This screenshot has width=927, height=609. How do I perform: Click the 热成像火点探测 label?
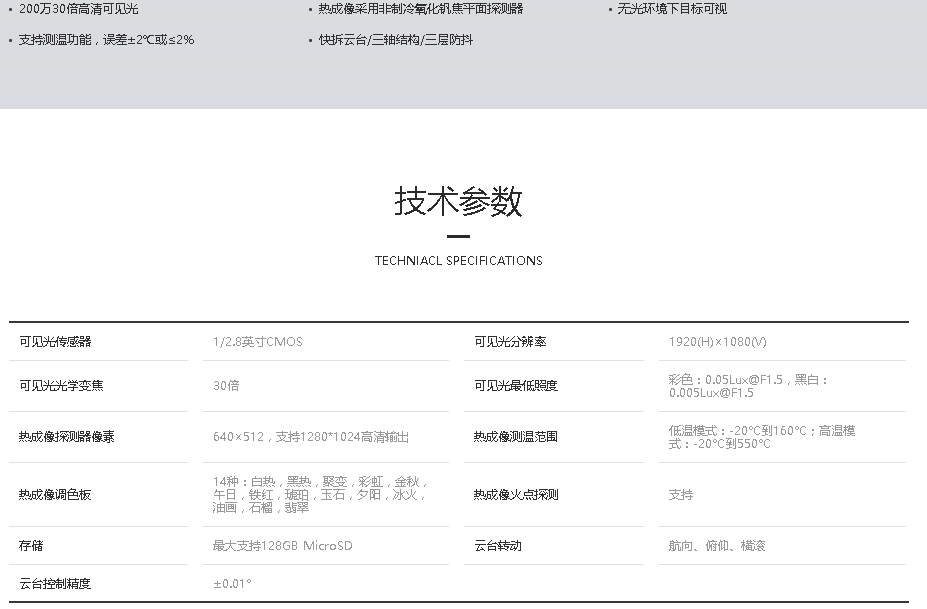516,495
